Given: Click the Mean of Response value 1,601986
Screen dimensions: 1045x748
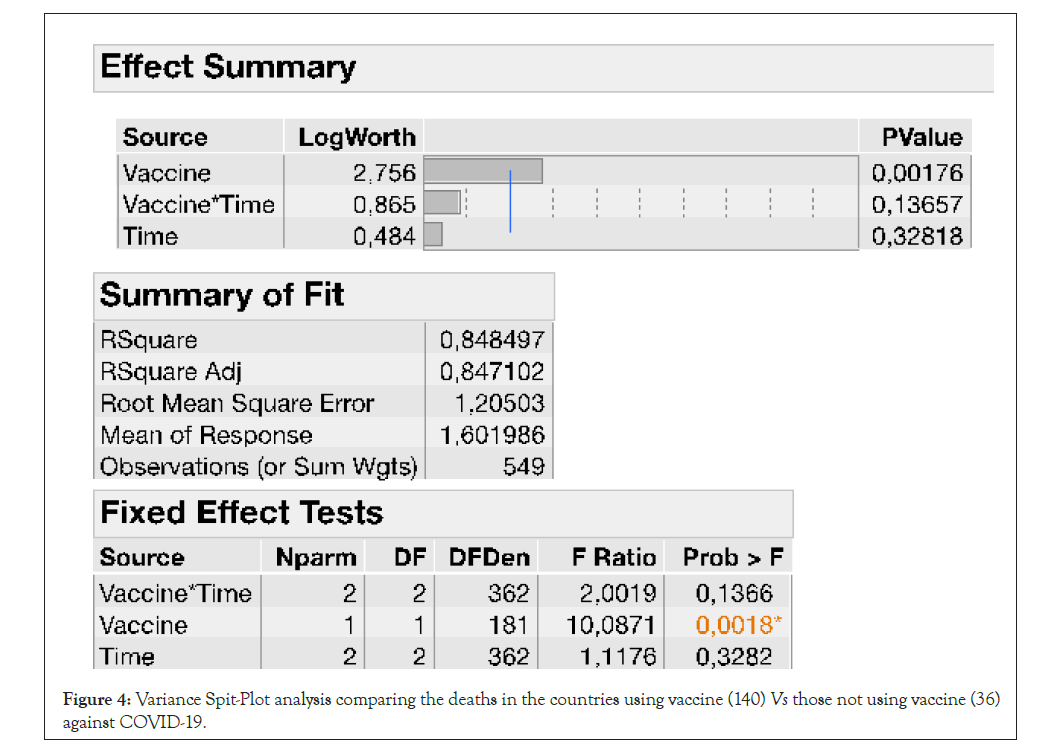Looking at the screenshot, I should click(x=491, y=436).
